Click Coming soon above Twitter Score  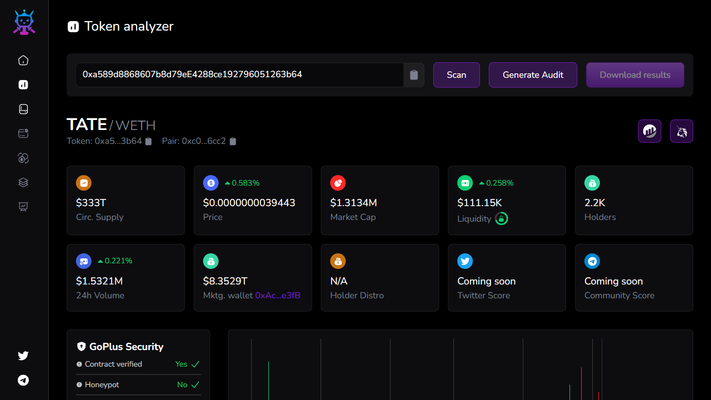click(486, 281)
